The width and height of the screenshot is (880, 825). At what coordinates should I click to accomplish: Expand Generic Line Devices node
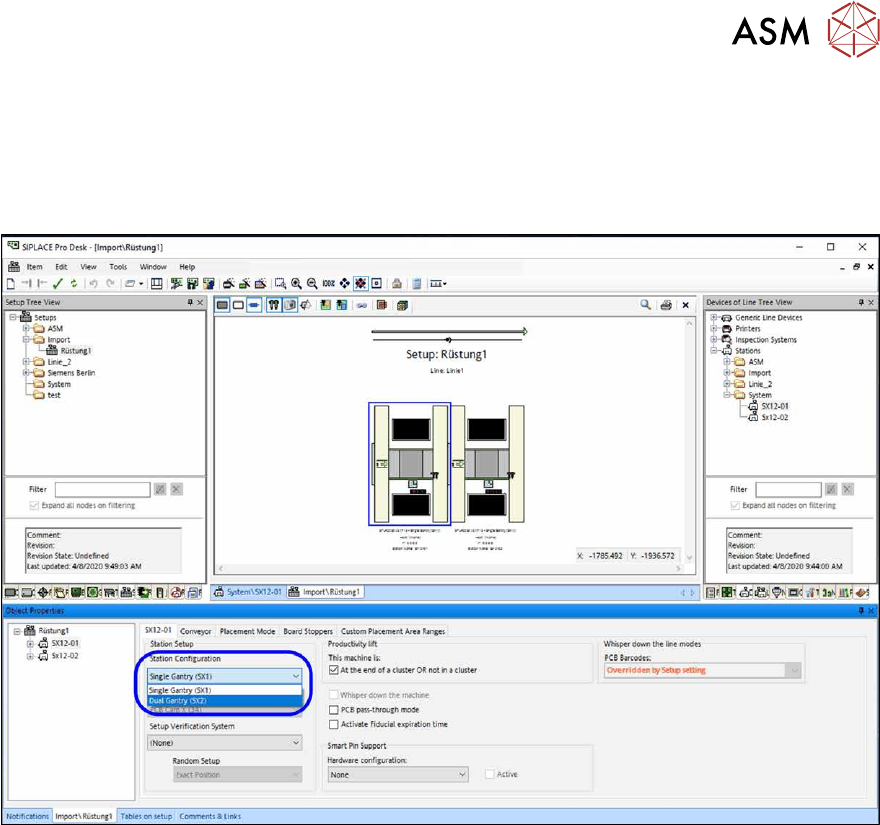click(714, 318)
